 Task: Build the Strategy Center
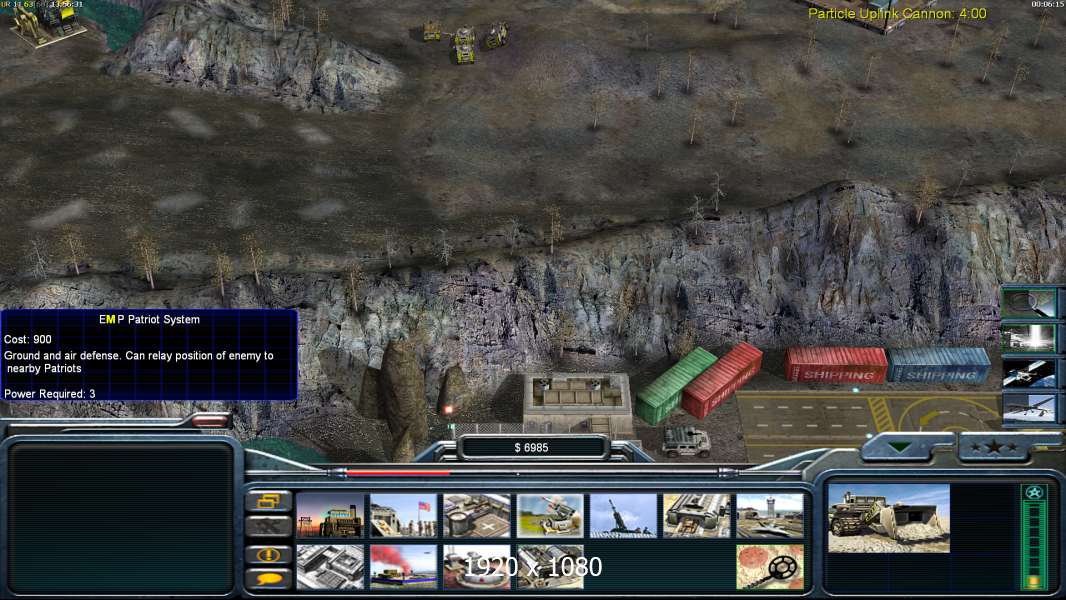pos(330,567)
